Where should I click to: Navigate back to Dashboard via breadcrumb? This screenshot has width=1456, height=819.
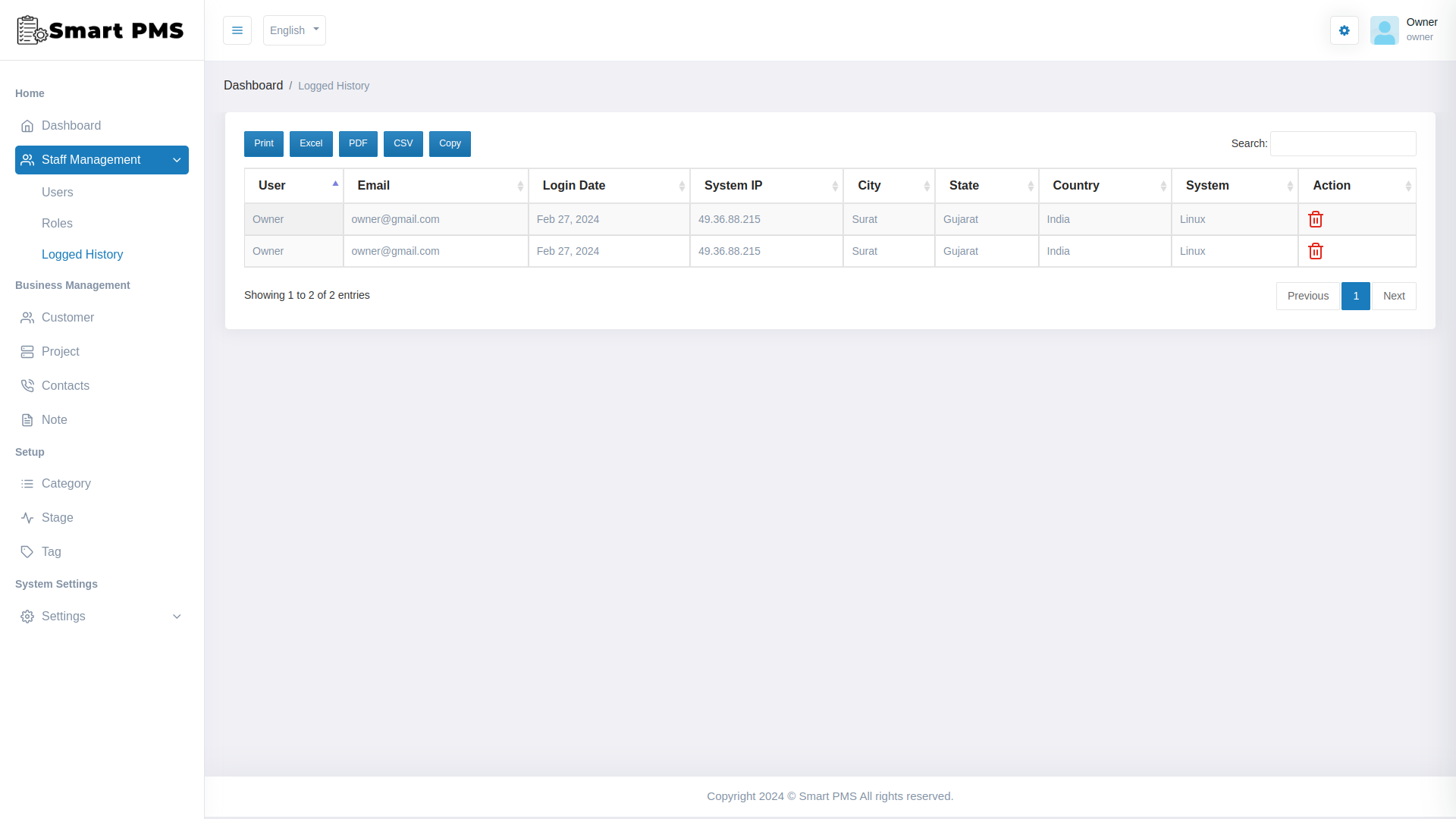(253, 85)
